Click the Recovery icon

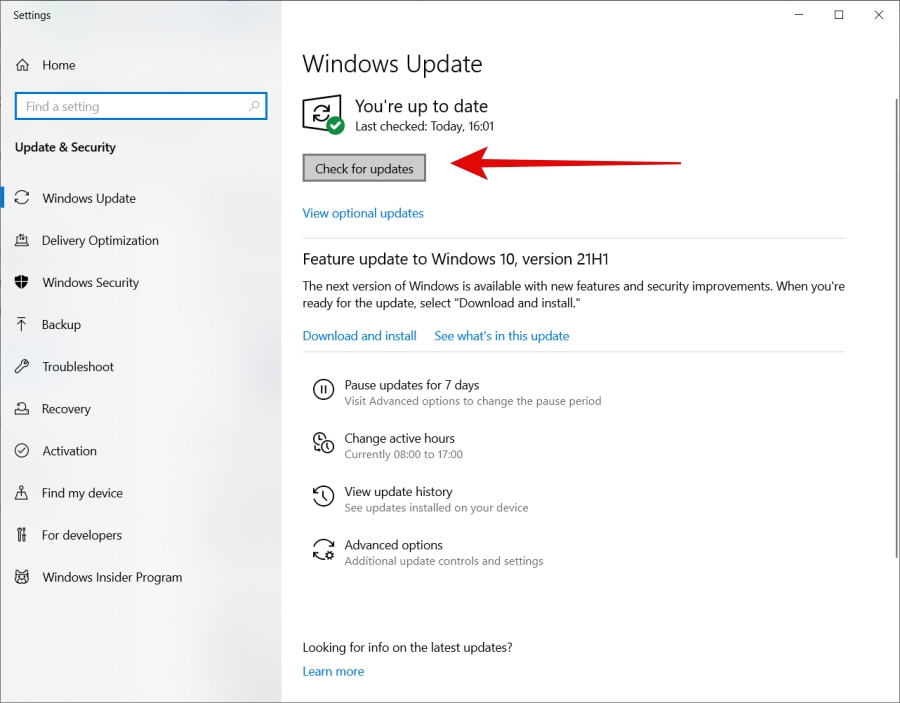pyautogui.click(x=22, y=409)
